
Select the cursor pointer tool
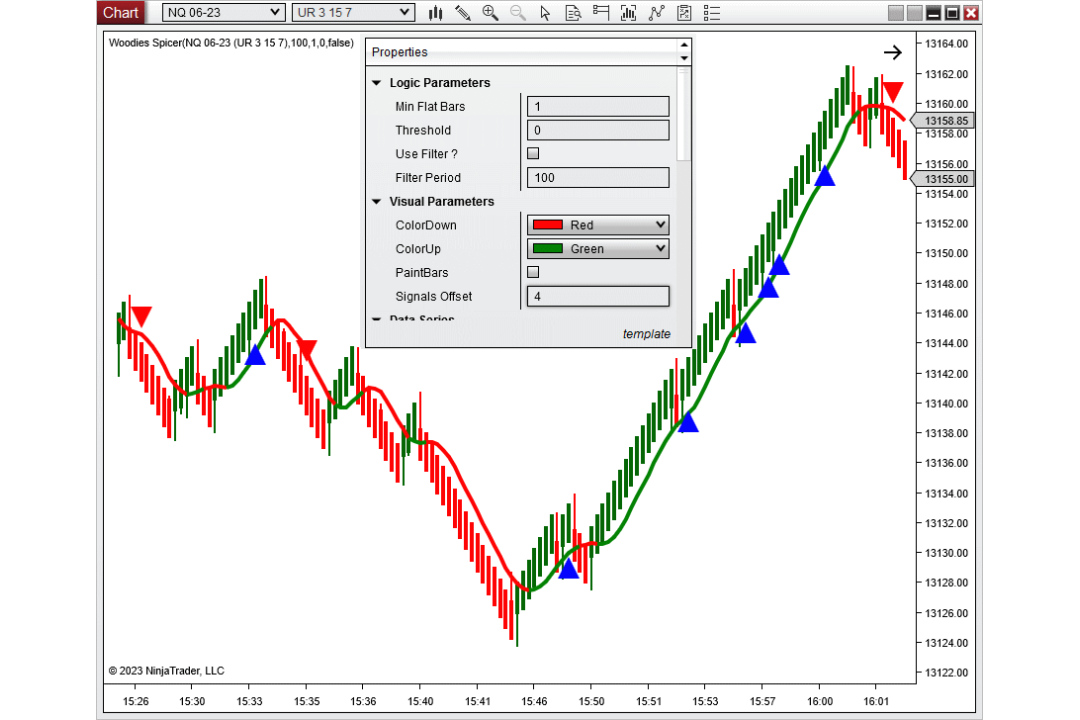[546, 13]
